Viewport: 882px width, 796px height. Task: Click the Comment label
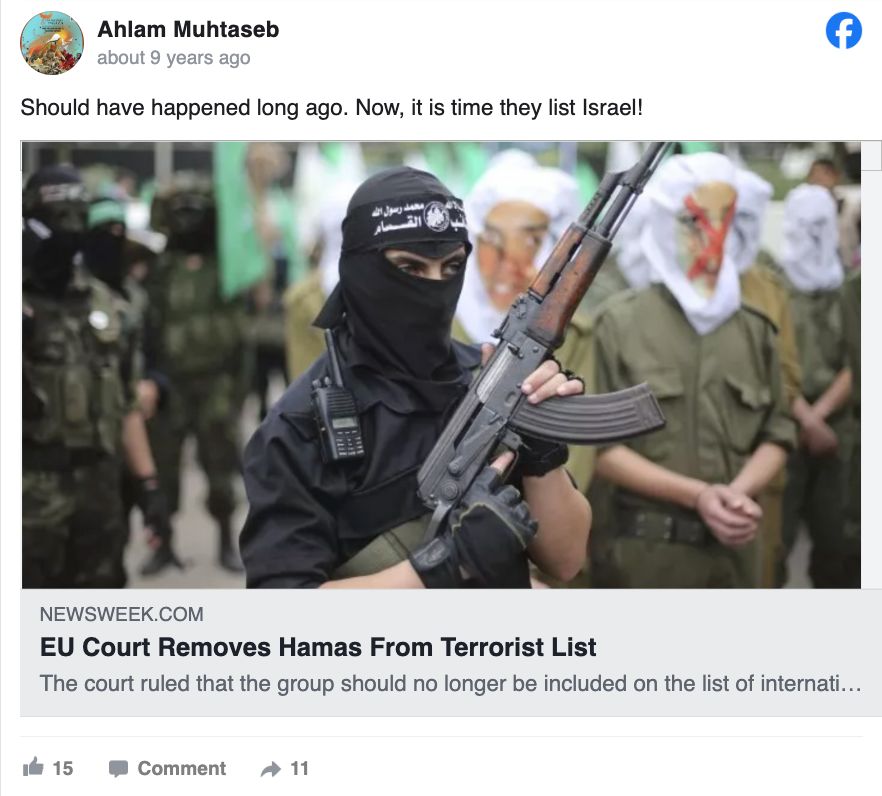(x=182, y=768)
